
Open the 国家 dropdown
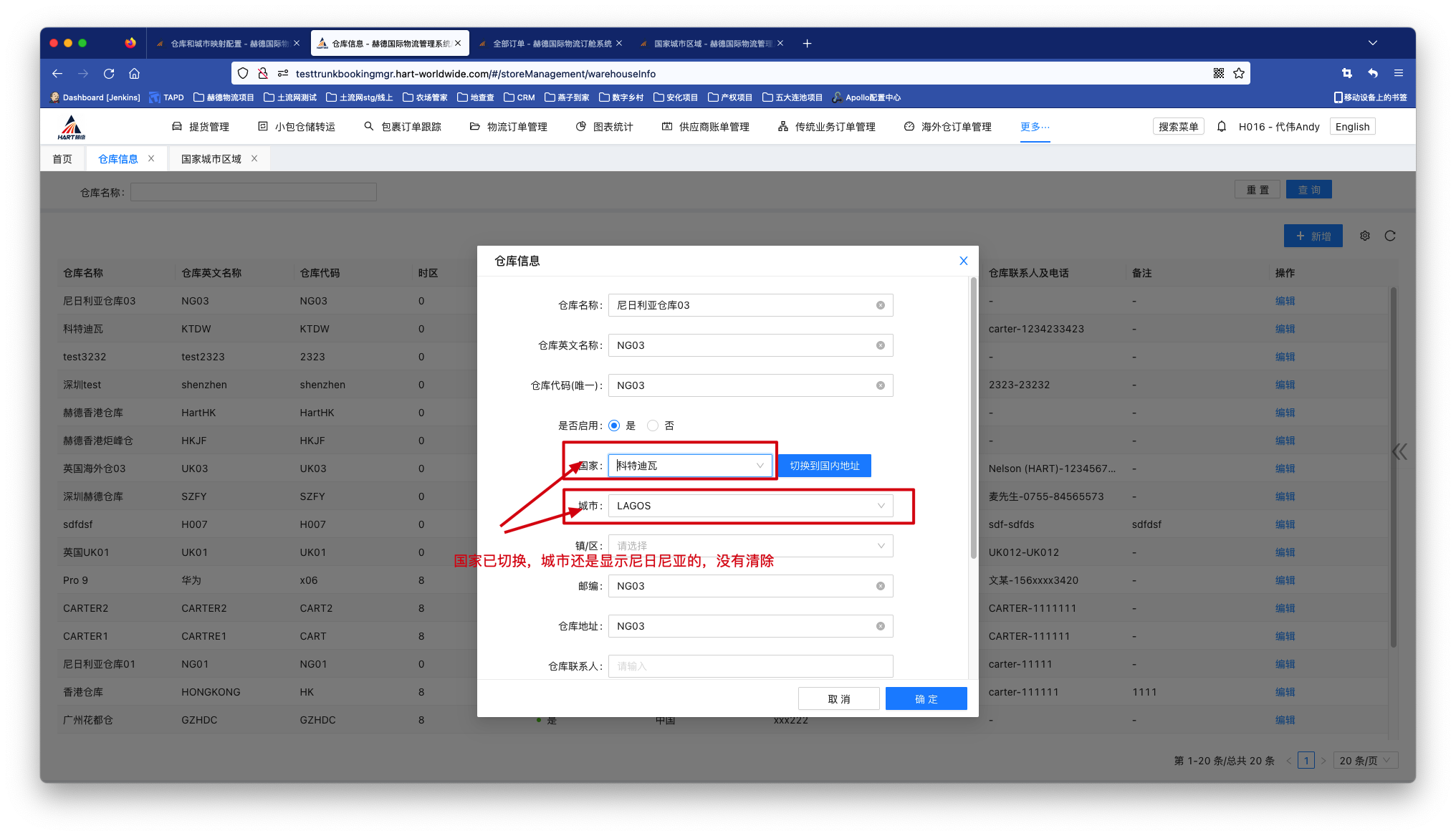pos(689,466)
